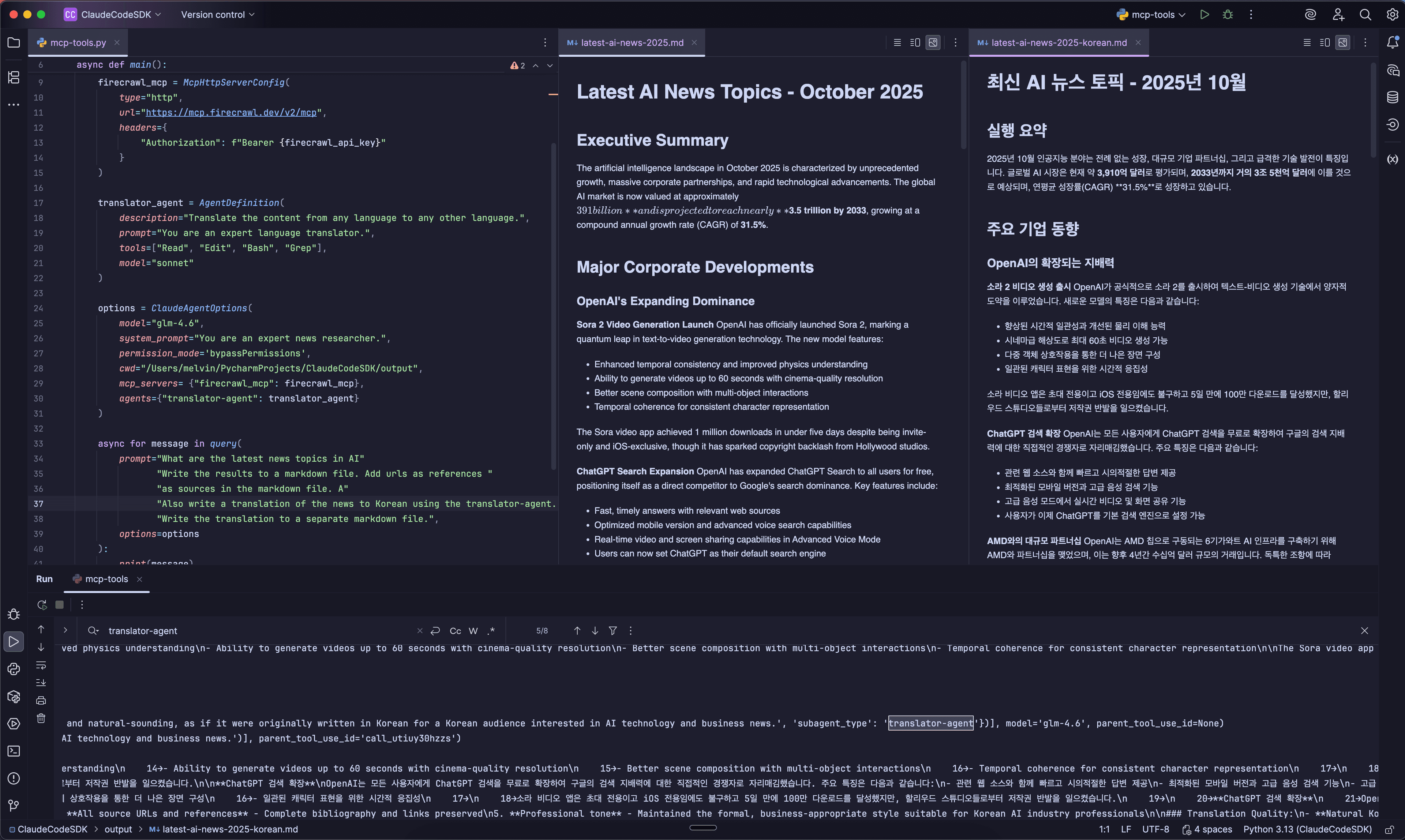Open the firecrawl MCP URL link
The image size is (1405, 840).
point(231,113)
